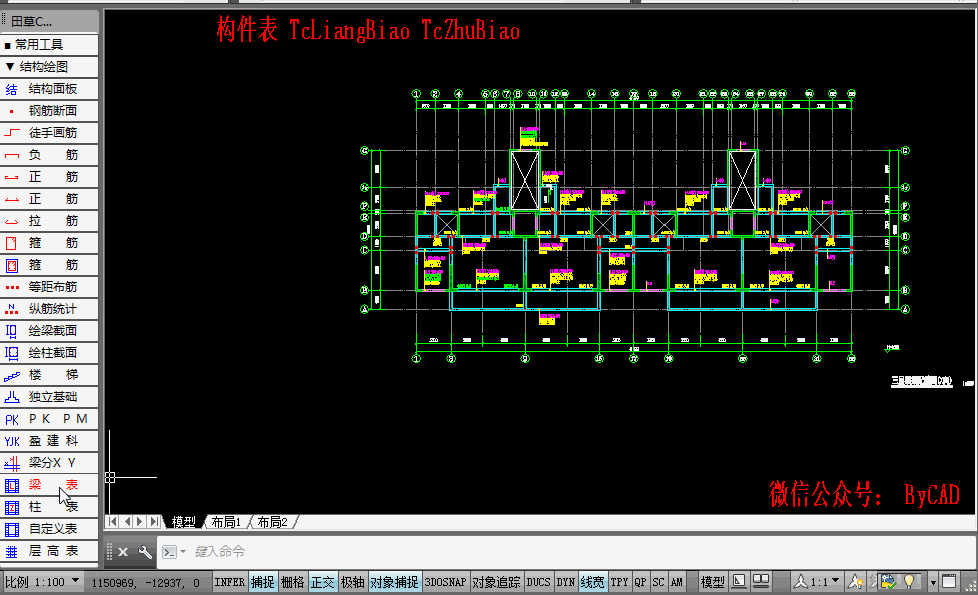Screen dimensions: 978x595
Task: Toggle 对象捕捉 object snap
Action: point(394,582)
